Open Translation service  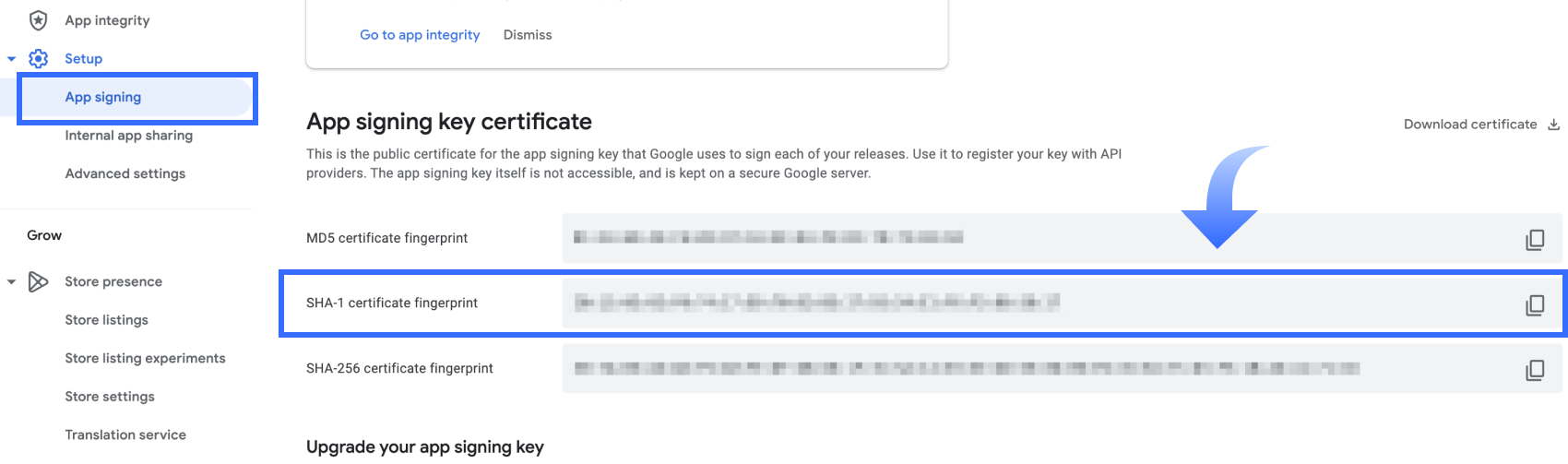pyautogui.click(x=125, y=434)
